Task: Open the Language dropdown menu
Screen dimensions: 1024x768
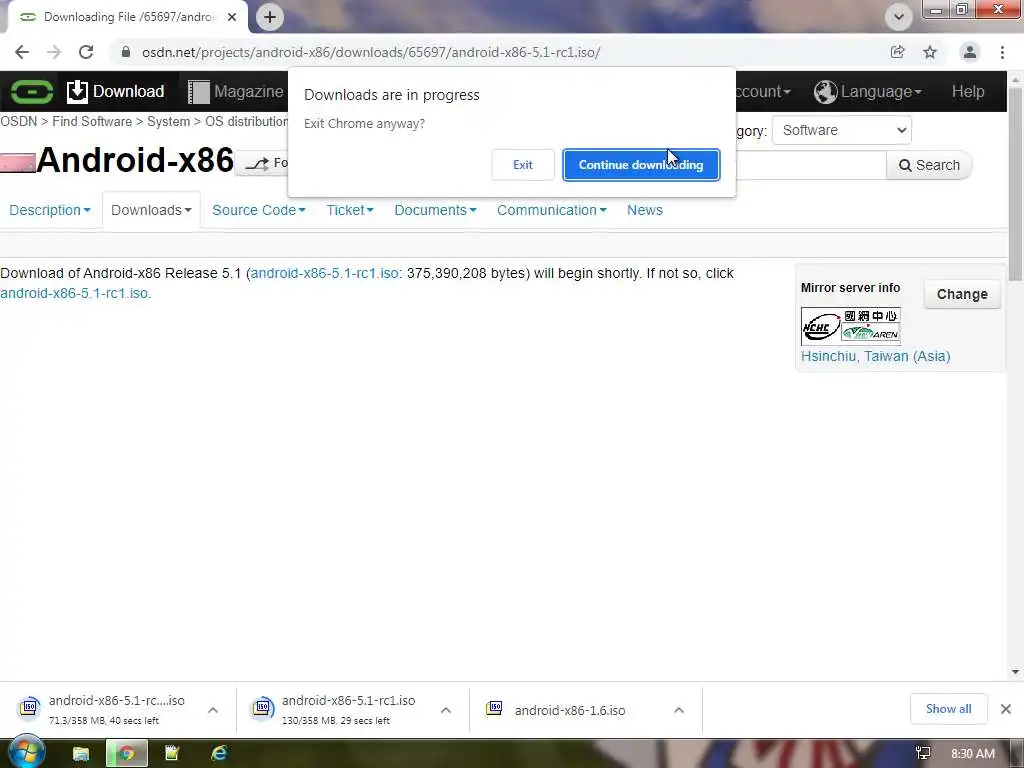Action: (867, 91)
